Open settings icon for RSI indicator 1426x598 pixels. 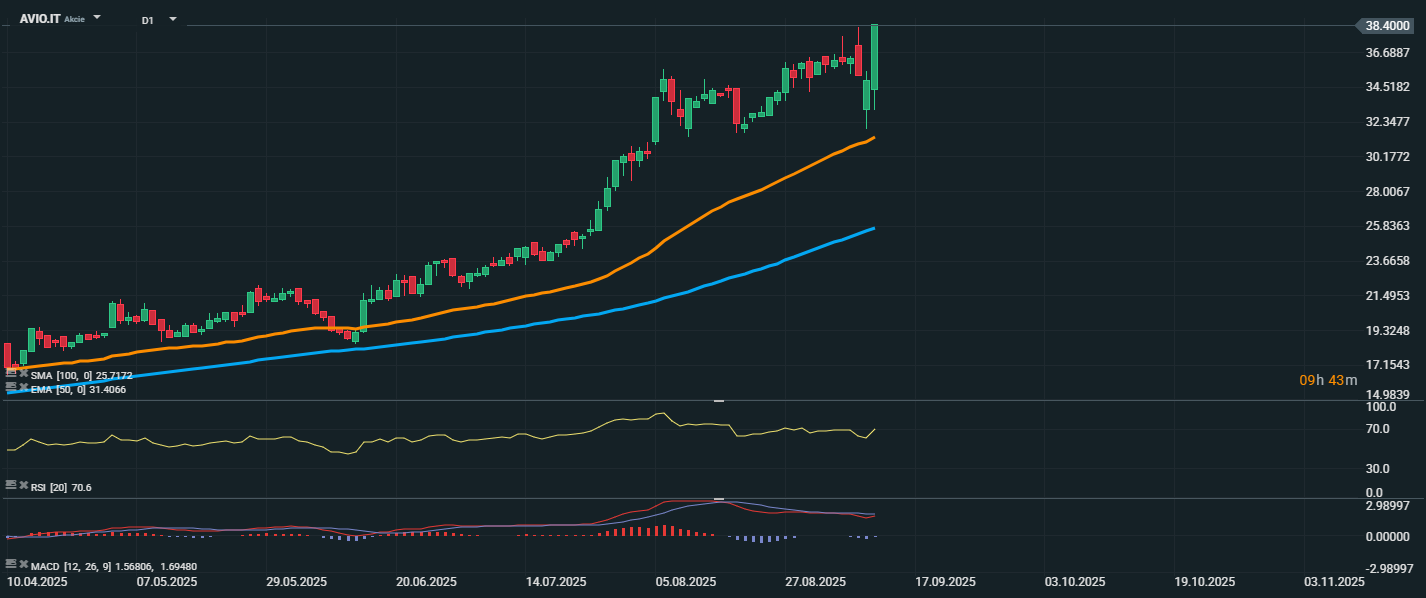(11, 485)
